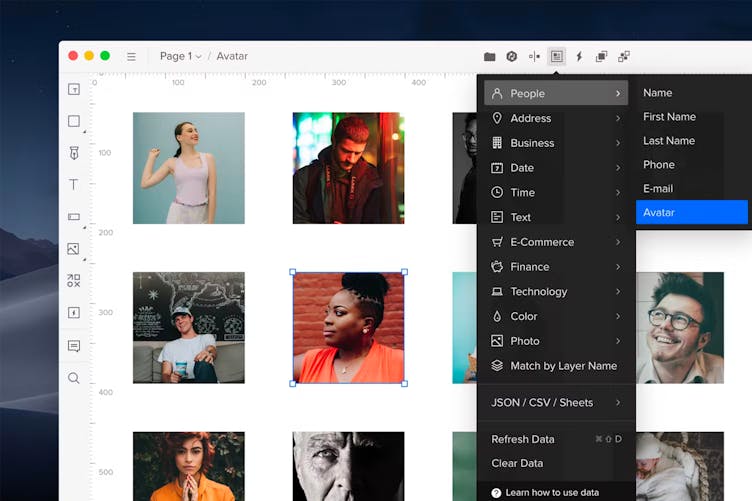The width and height of the screenshot is (752, 501).
Task: Expand the JSON / CSV / Sheets submenu
Action: [556, 403]
